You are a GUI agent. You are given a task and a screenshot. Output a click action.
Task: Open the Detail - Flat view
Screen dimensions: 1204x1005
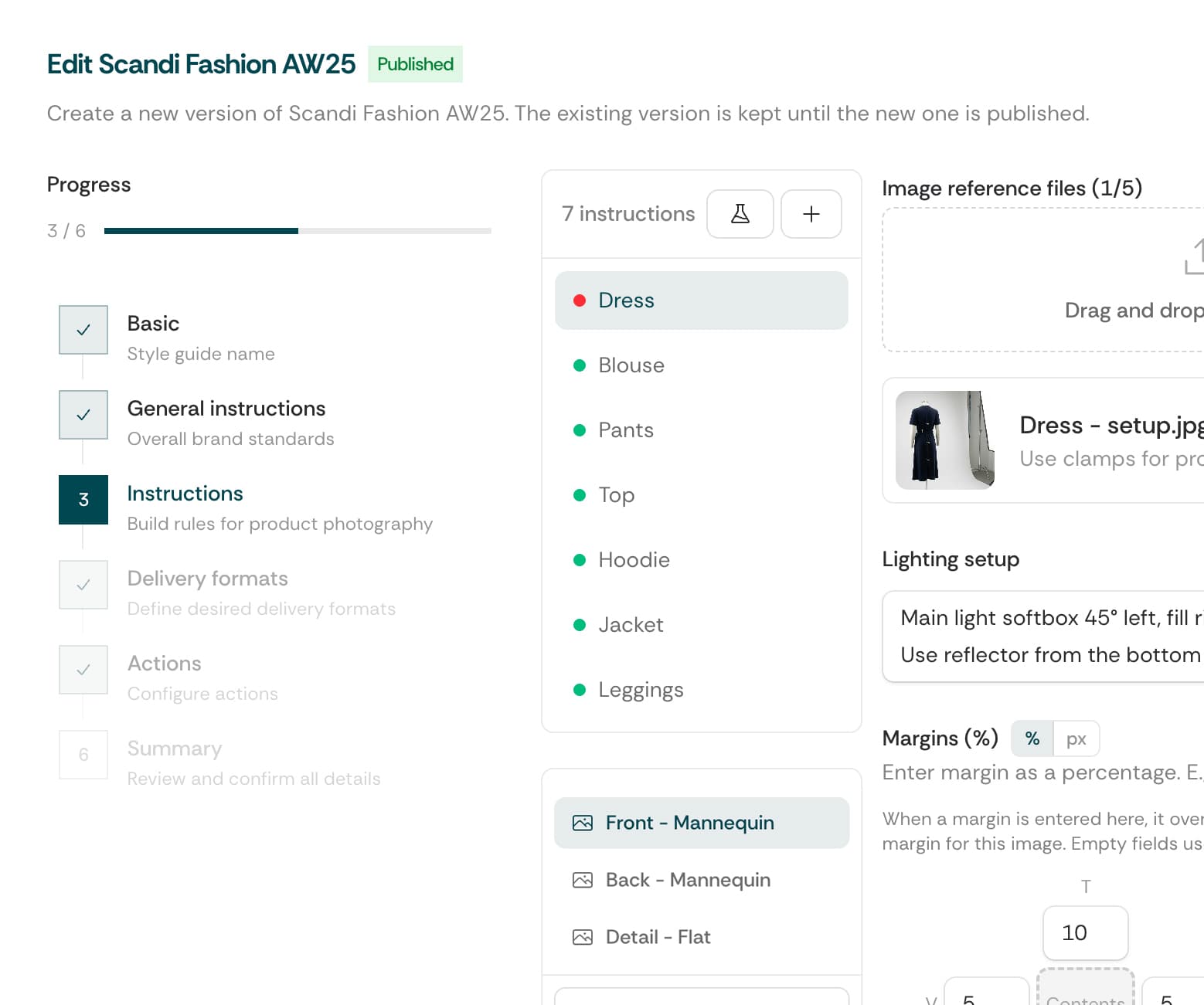point(658,937)
